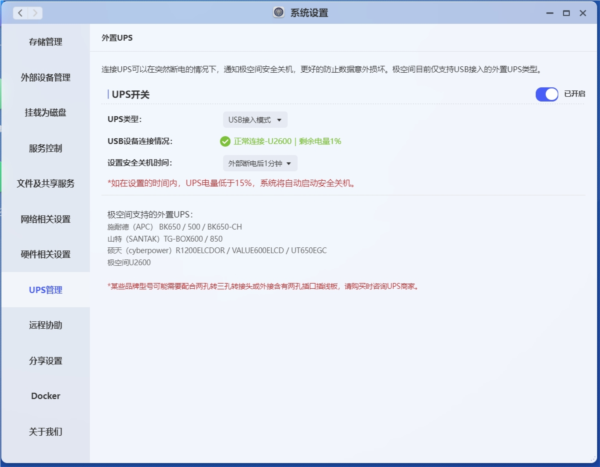Click the 已开启 label beside toggle
This screenshot has height=467, width=600.
[575, 94]
